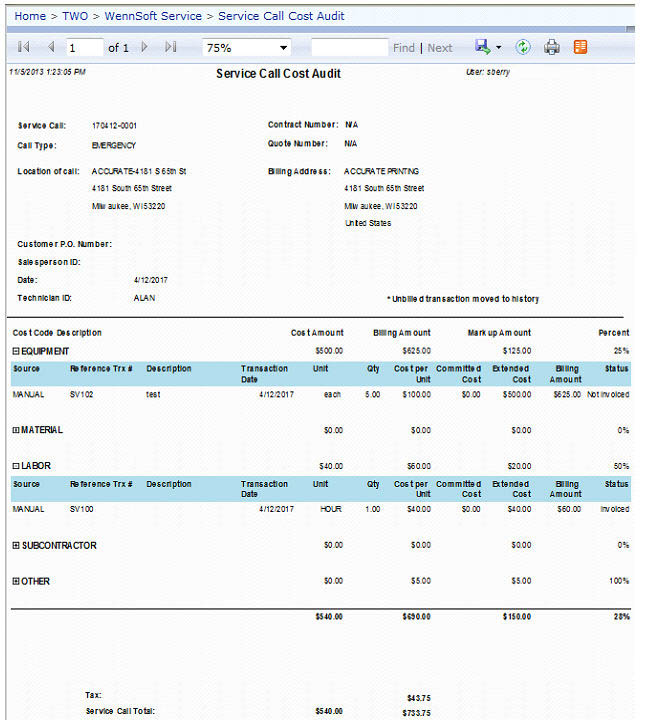Click the current page number field
Screen dimensions: 646x725
84,48
